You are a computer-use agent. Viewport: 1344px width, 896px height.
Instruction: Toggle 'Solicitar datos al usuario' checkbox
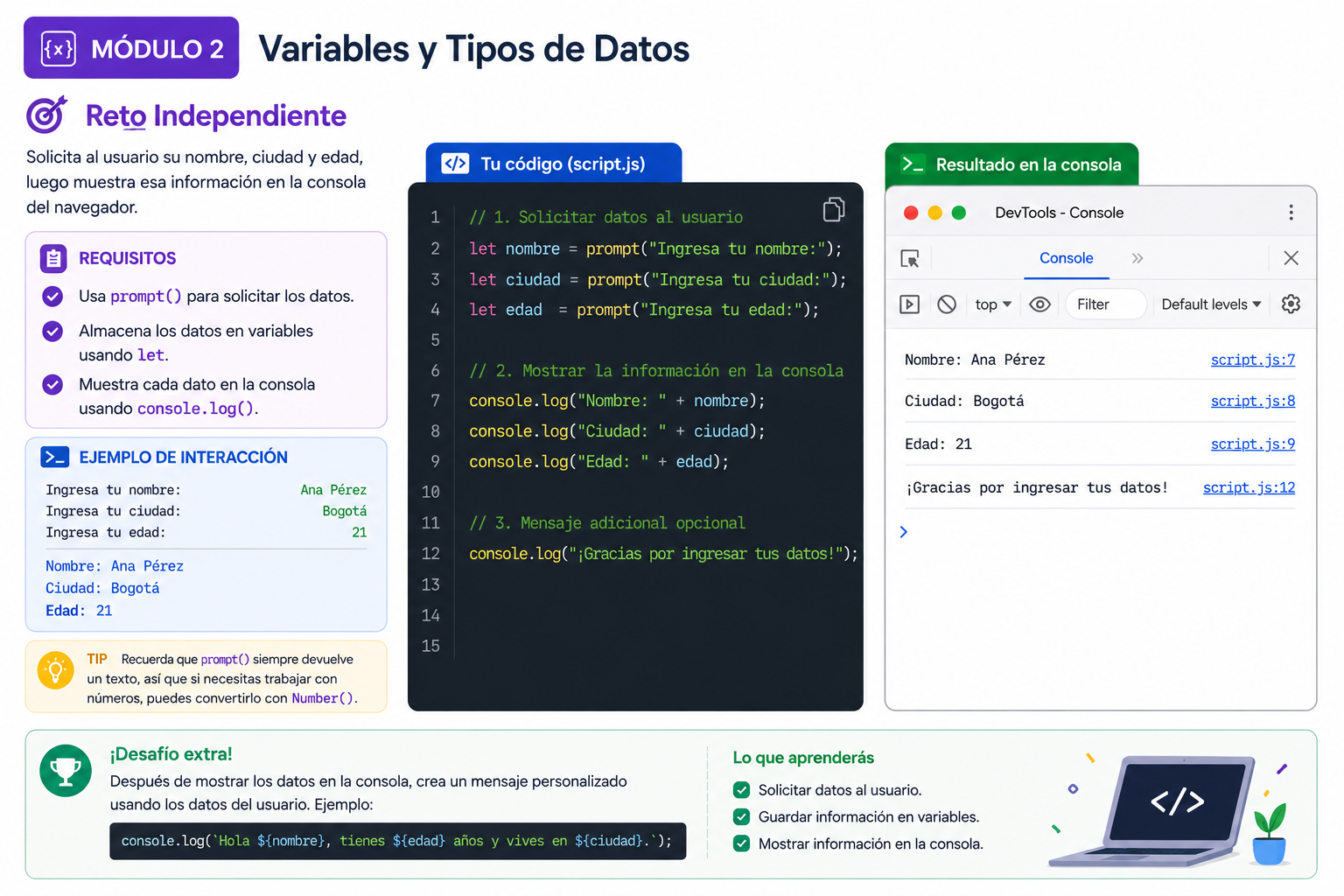pyautogui.click(x=742, y=790)
